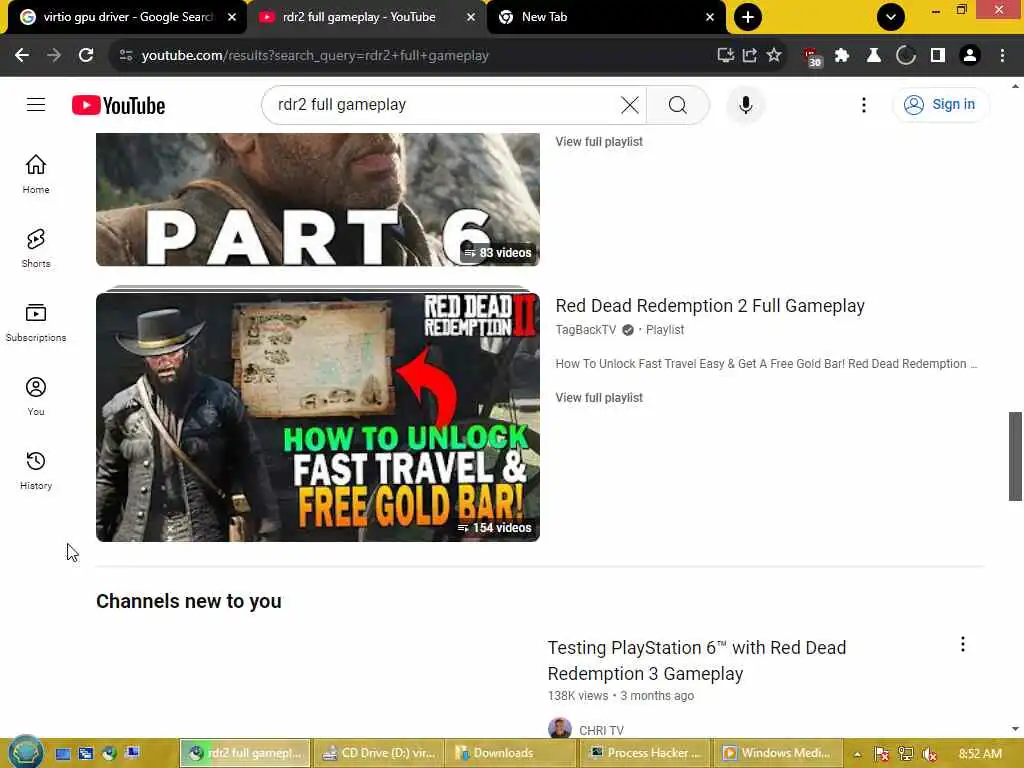The height and width of the screenshot is (768, 1024).
Task: Open Home in YouTube sidebar
Action: [x=36, y=174]
